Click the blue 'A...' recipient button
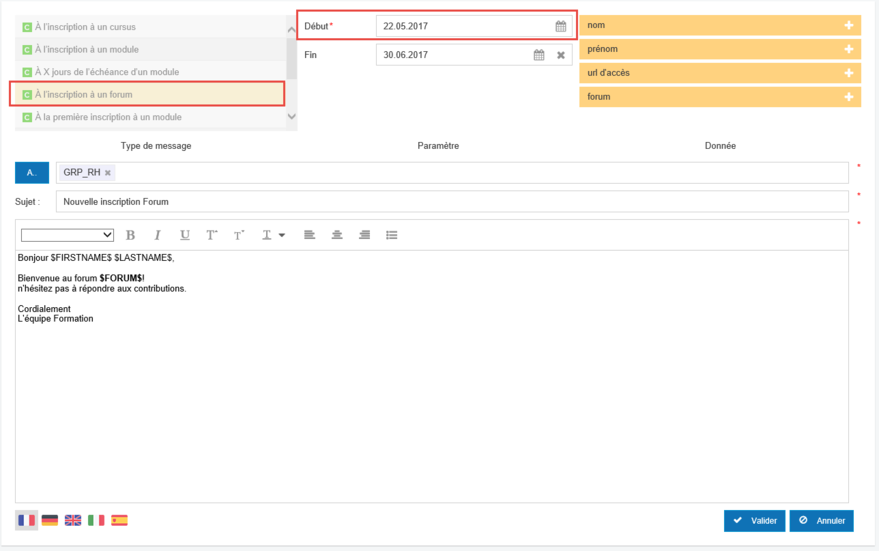879x551 pixels. (32, 173)
